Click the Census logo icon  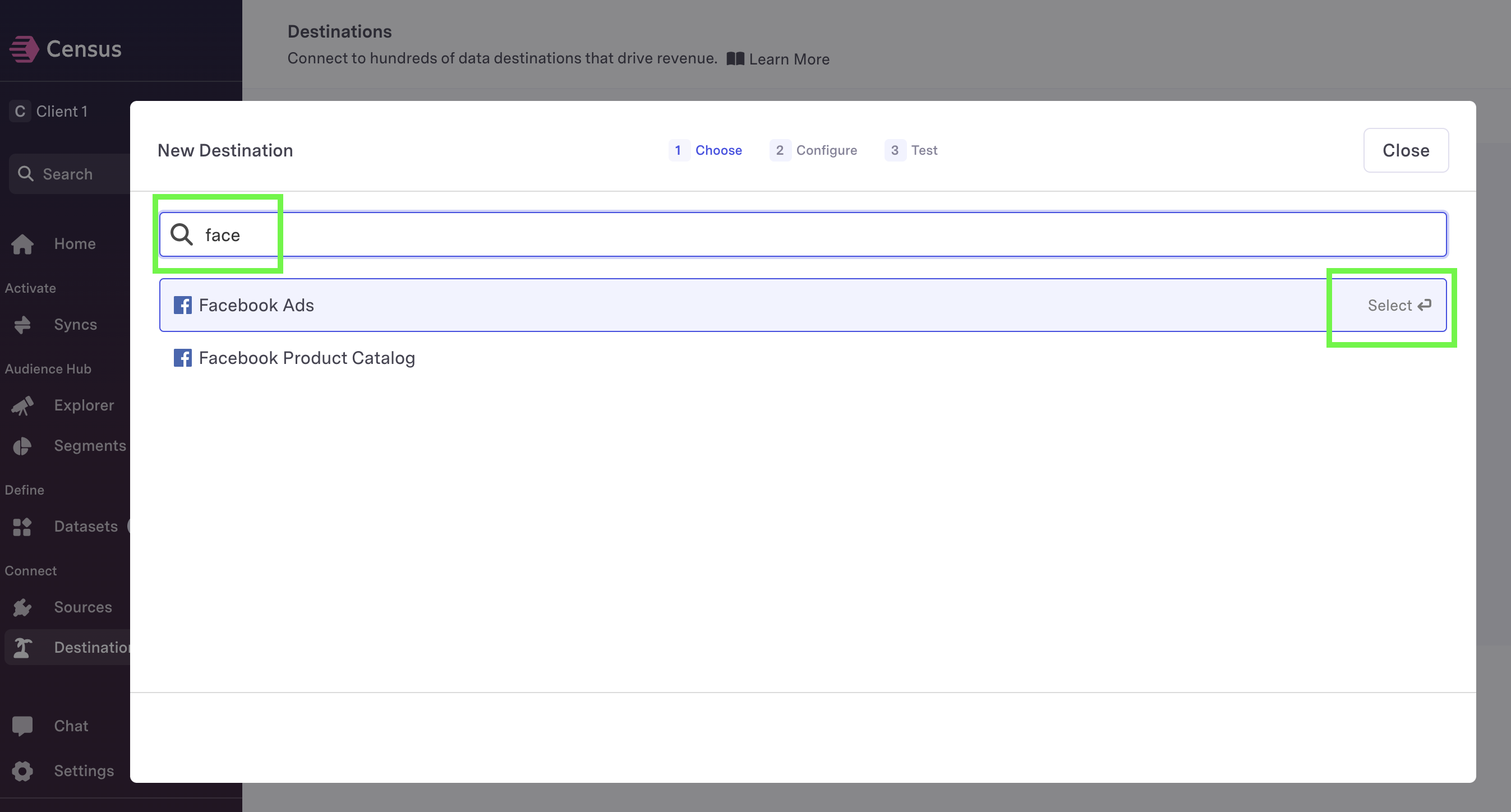(x=24, y=49)
